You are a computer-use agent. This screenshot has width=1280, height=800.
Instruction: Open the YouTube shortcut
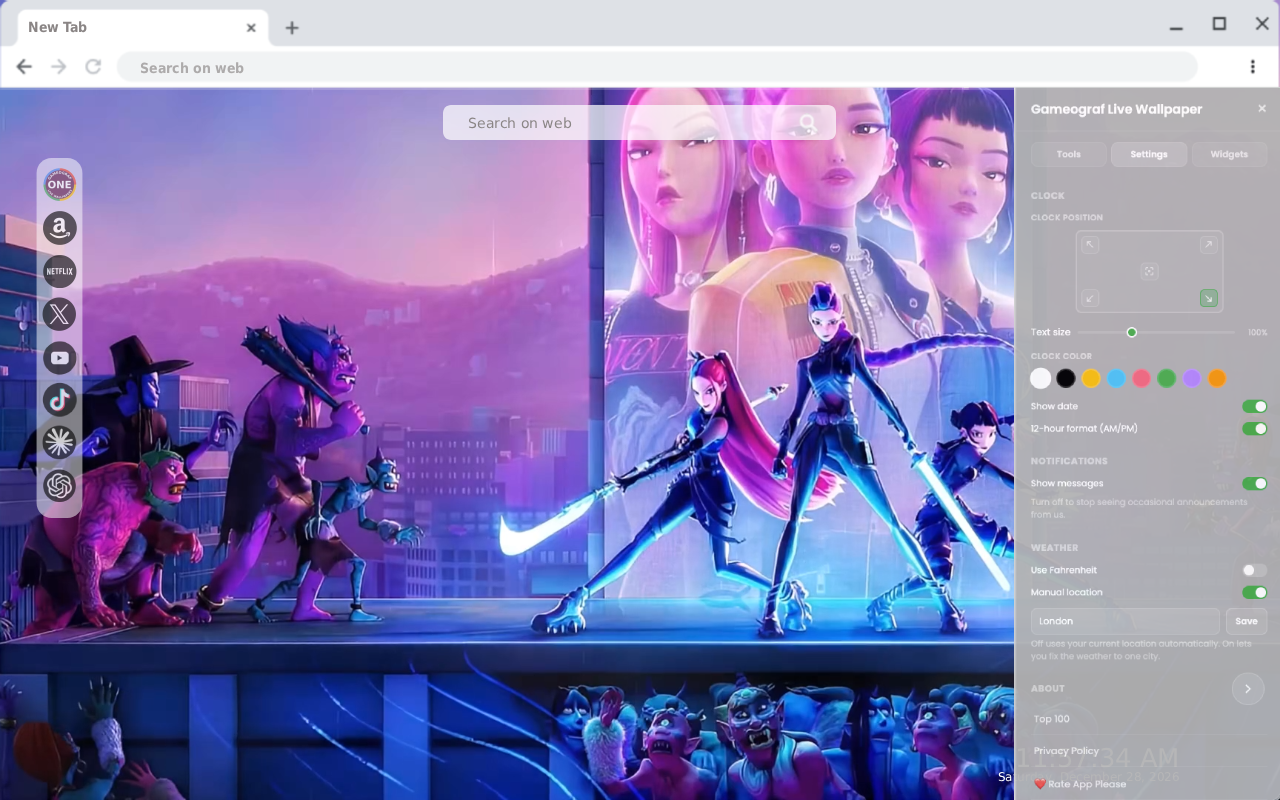(60, 357)
